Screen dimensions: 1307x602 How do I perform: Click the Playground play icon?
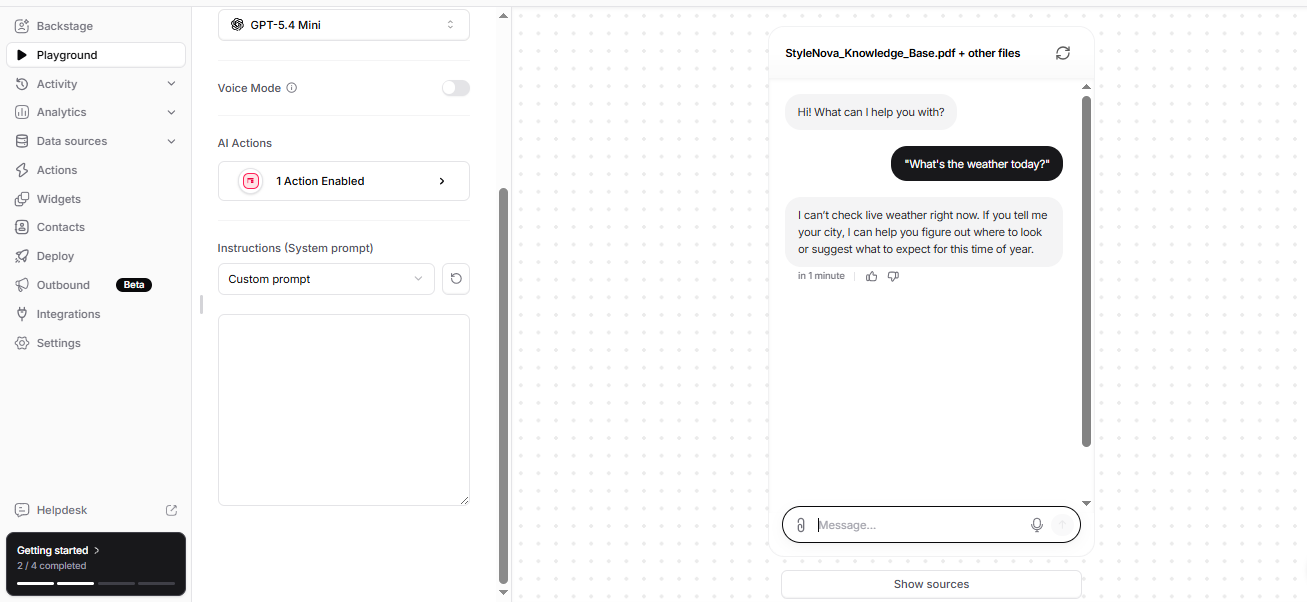coord(22,55)
